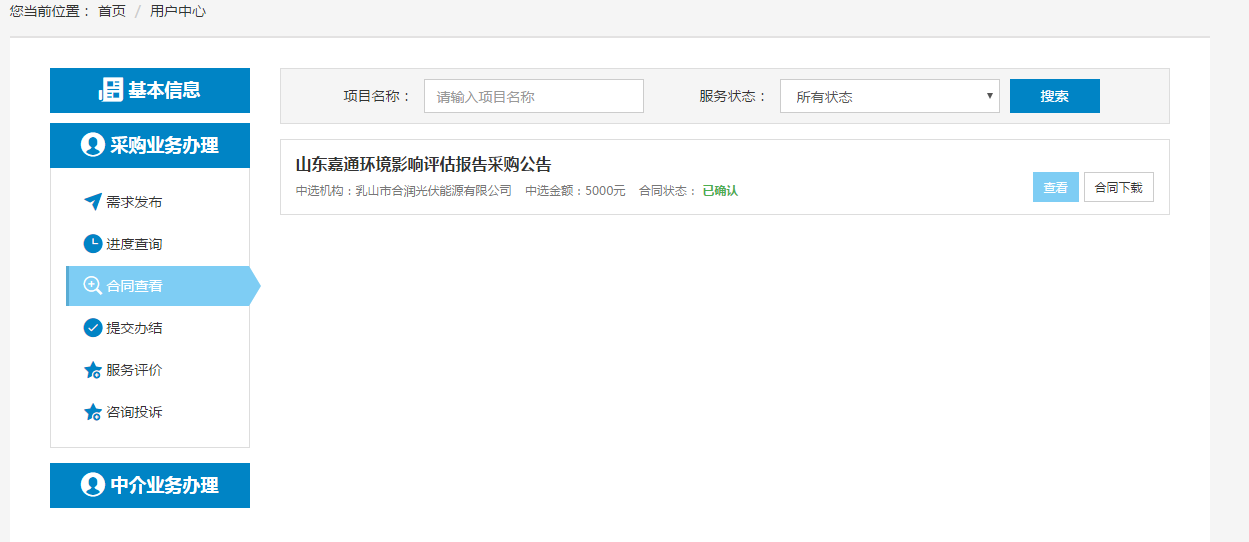Open the 山东嘉通环境影响评估报告采购公告 title
This screenshot has height=542, width=1249.
423,165
